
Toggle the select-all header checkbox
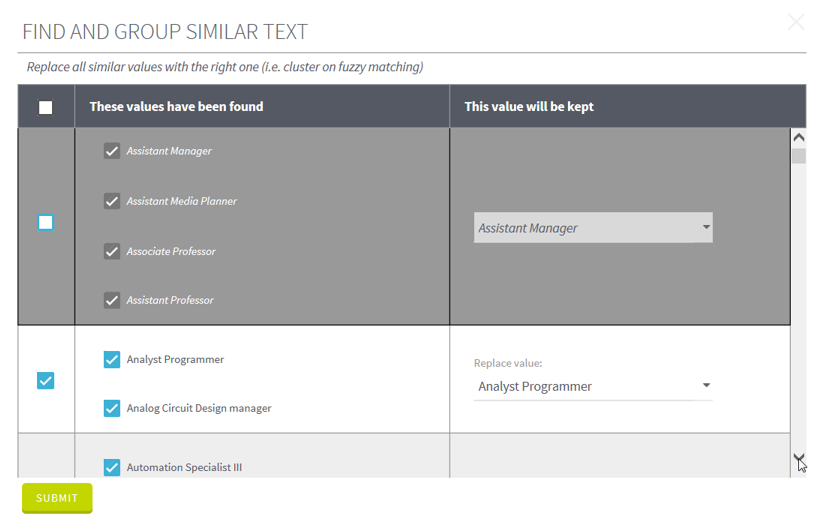point(46,107)
